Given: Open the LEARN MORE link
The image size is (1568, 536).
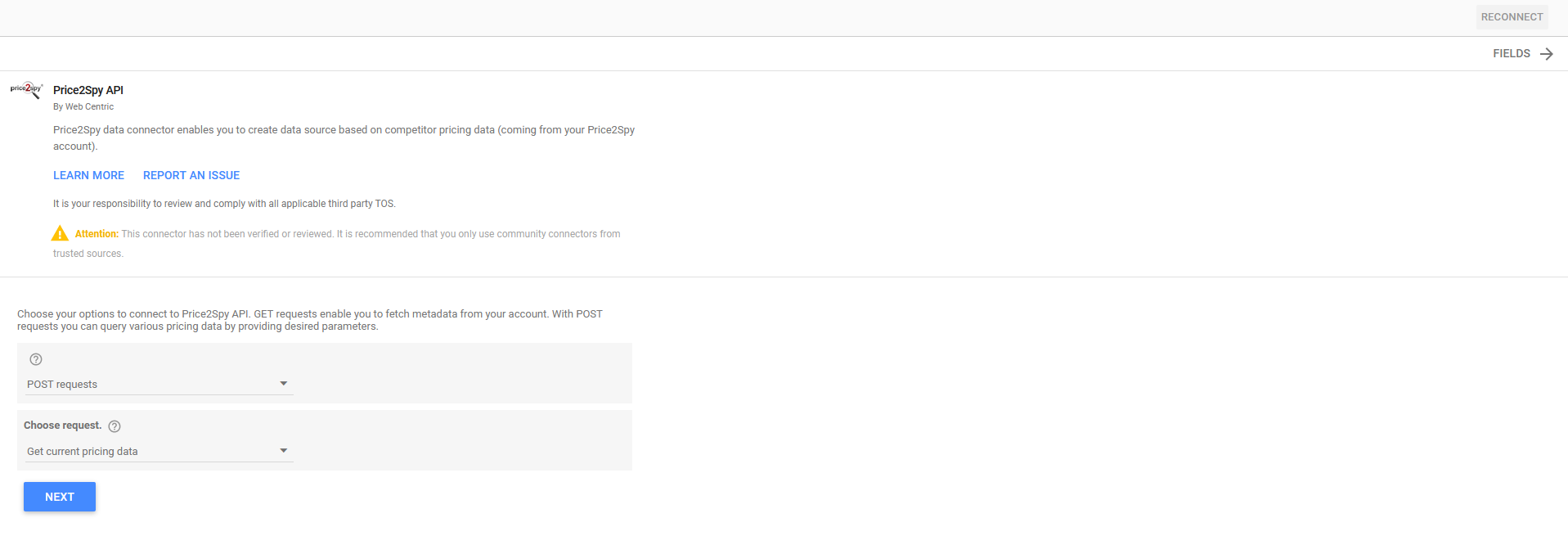Looking at the screenshot, I should coord(88,175).
